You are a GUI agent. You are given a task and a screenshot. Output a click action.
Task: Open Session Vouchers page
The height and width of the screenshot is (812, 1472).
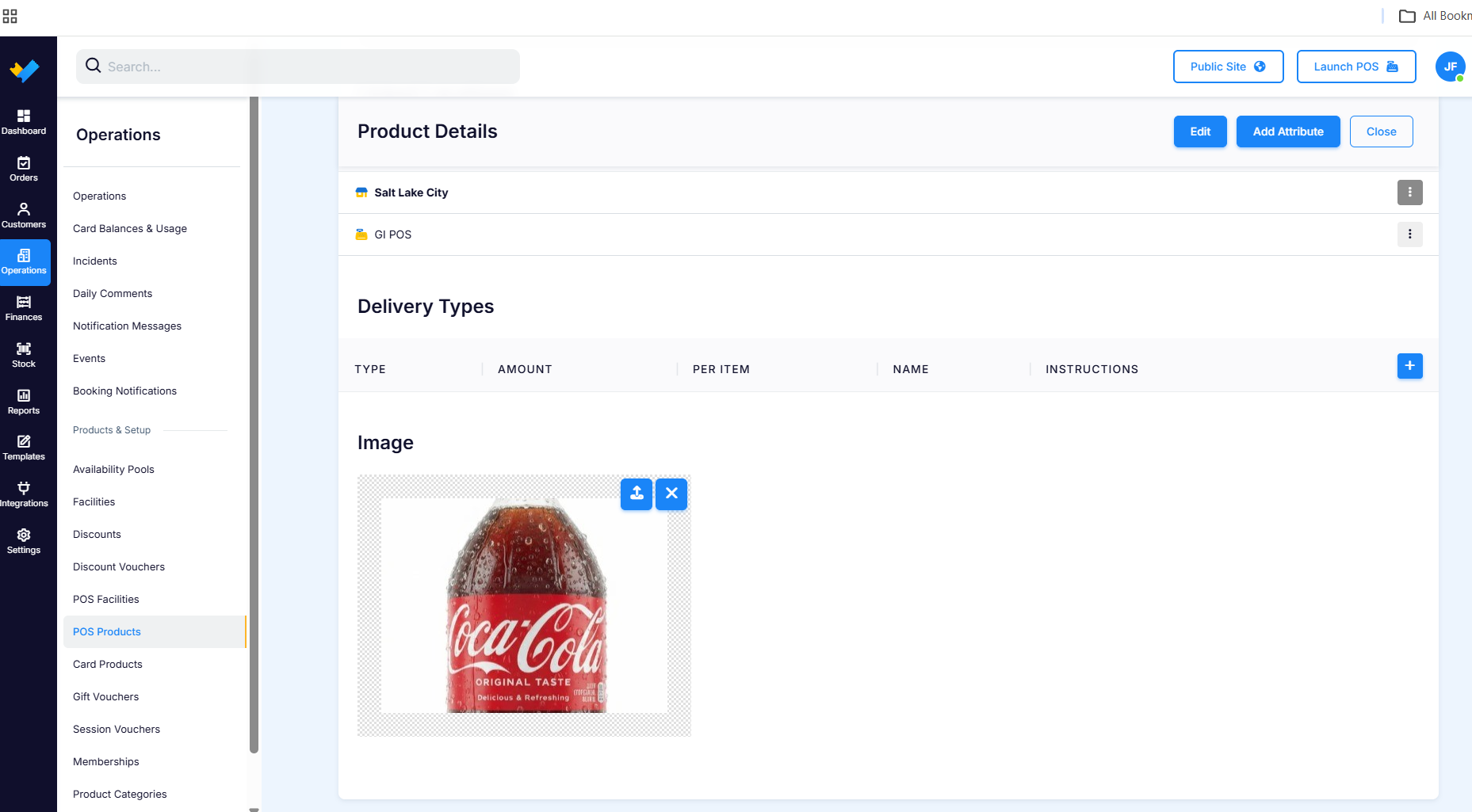click(117, 729)
